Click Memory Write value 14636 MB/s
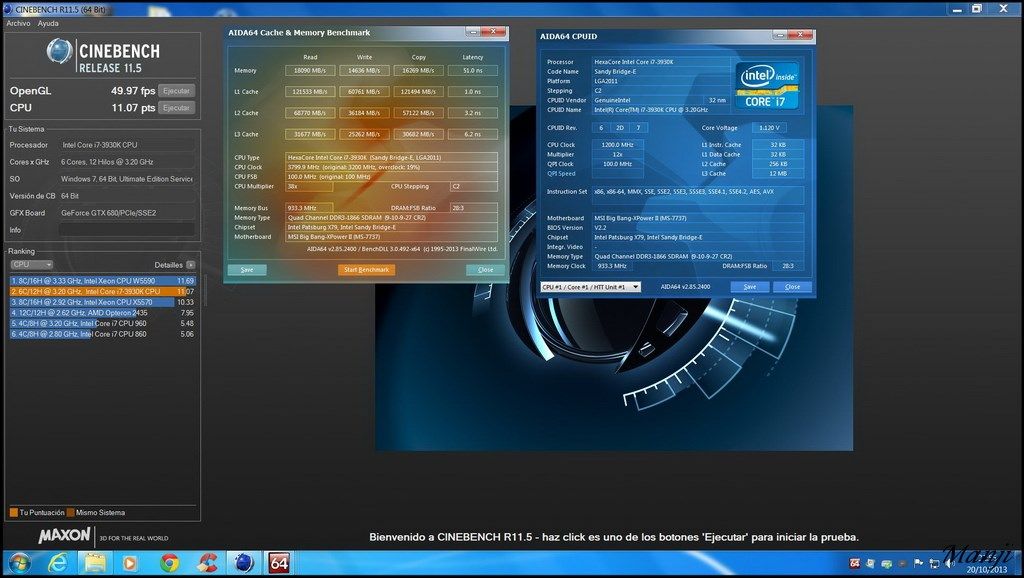This screenshot has height=578, width=1024. point(364,71)
